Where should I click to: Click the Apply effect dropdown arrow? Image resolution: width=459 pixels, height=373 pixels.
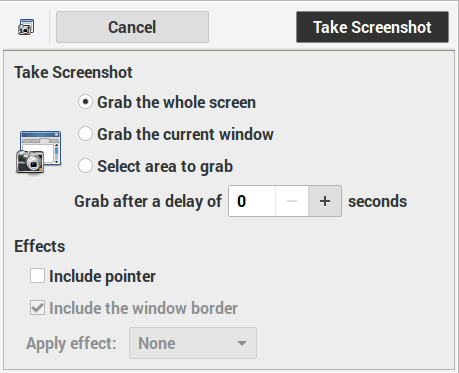tap(242, 343)
